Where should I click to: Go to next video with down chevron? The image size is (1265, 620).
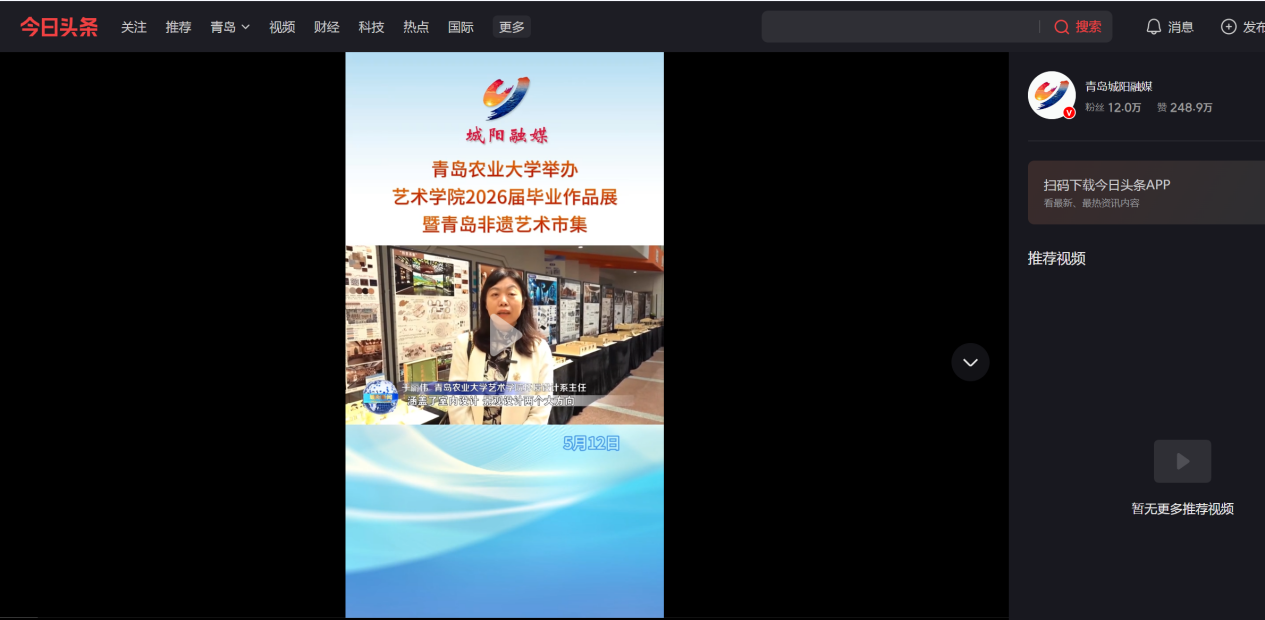[x=970, y=362]
